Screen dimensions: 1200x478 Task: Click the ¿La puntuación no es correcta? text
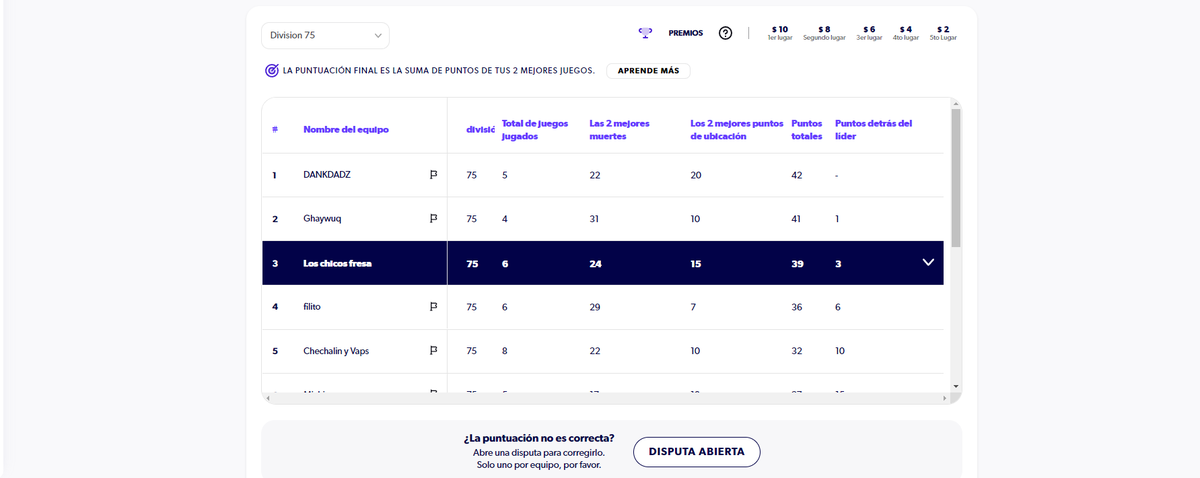pos(539,438)
